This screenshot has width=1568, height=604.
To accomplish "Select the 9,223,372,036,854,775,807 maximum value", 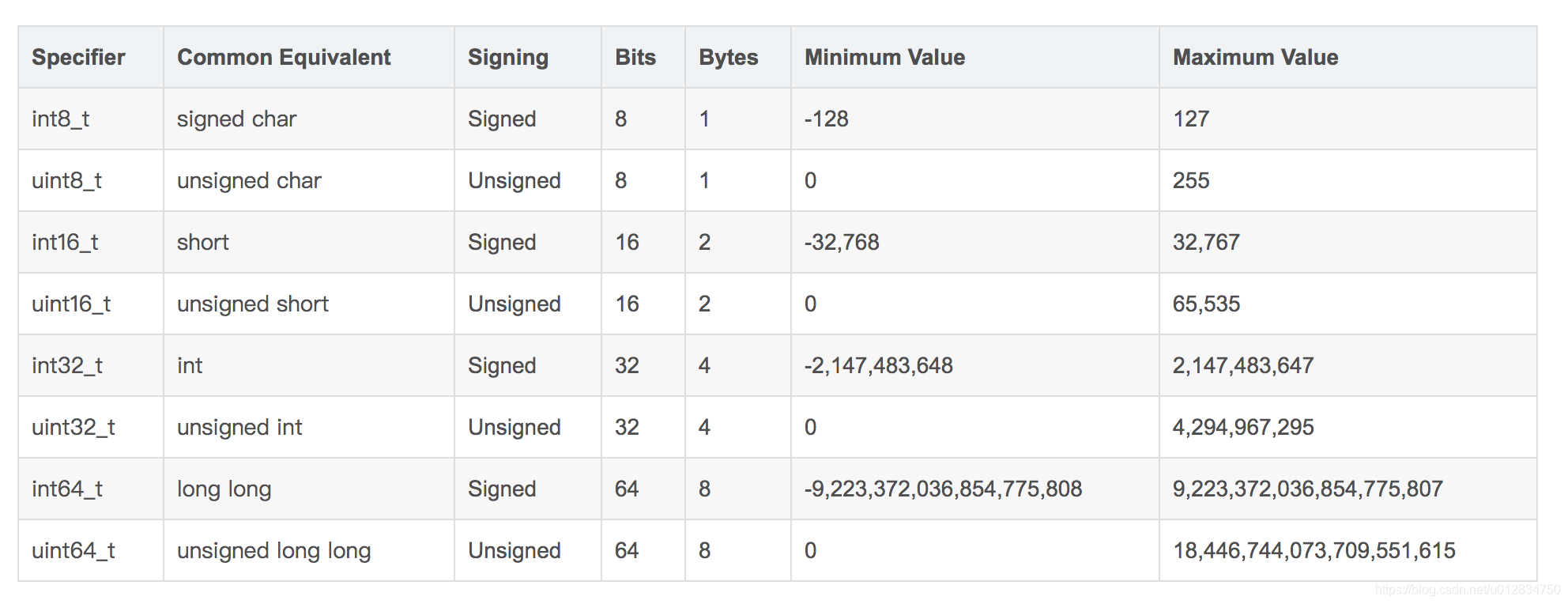I will [1308, 489].
